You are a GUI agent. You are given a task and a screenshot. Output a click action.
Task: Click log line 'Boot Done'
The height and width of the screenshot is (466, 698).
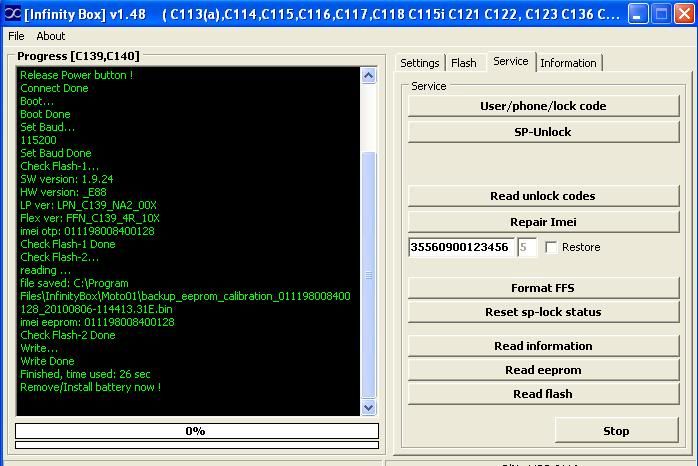point(45,114)
